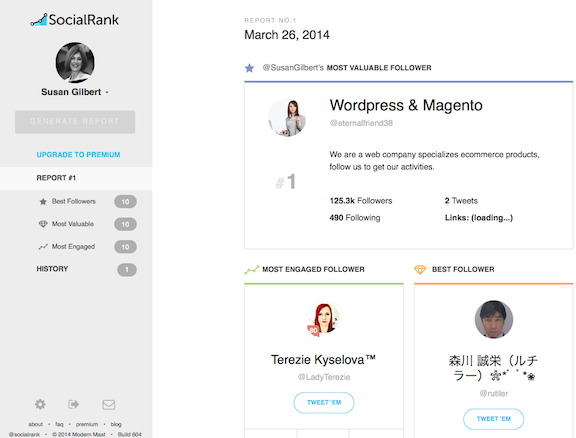The width and height of the screenshot is (576, 438).
Task: Click the 490 Following stat
Action: [x=355, y=218]
